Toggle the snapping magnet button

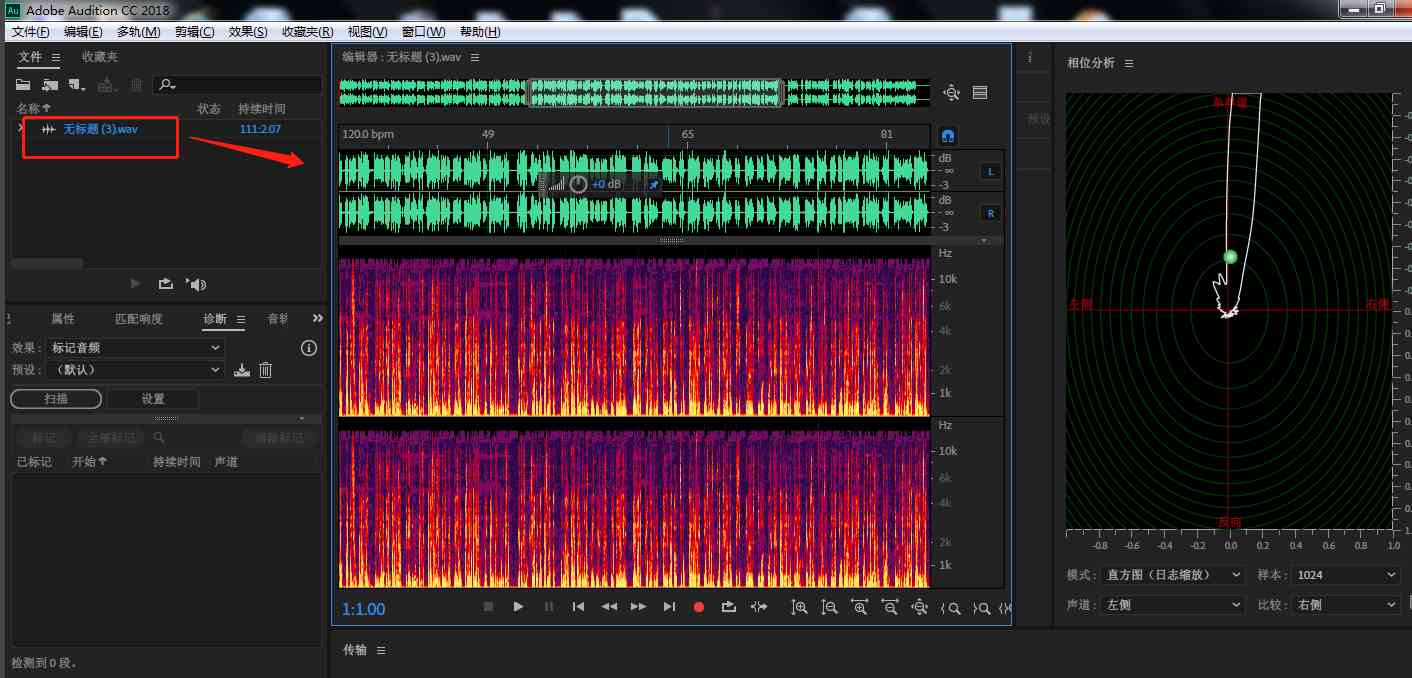coord(948,135)
